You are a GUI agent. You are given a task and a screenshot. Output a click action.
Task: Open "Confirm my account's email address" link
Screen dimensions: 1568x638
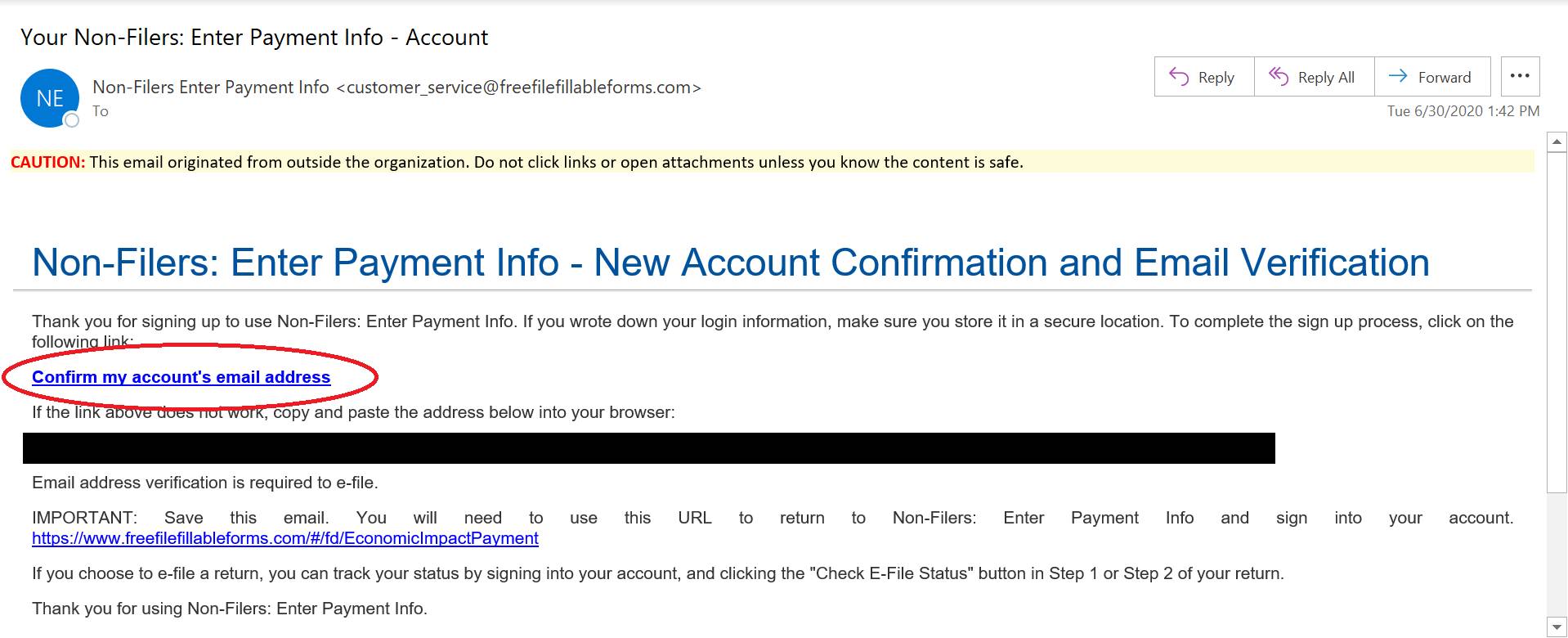click(181, 377)
